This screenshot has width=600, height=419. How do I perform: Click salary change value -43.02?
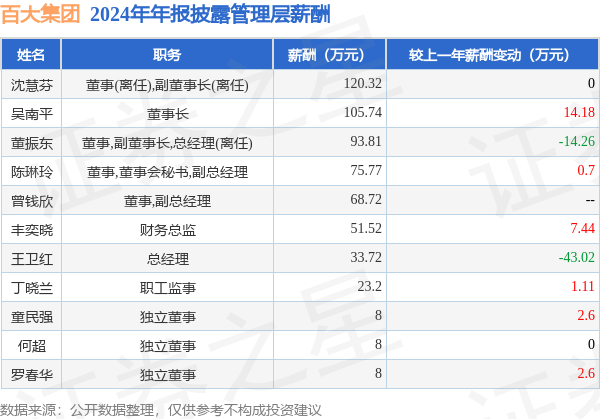tap(577, 257)
